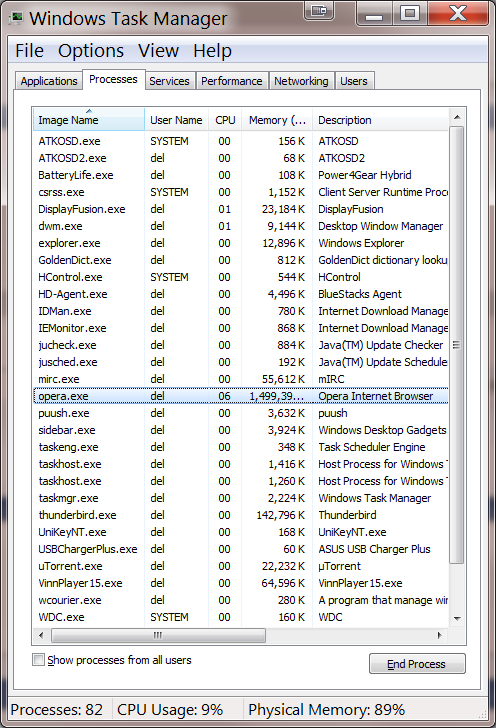Sort the list by CPU column
Screen dimensions: 496x728
225,120
